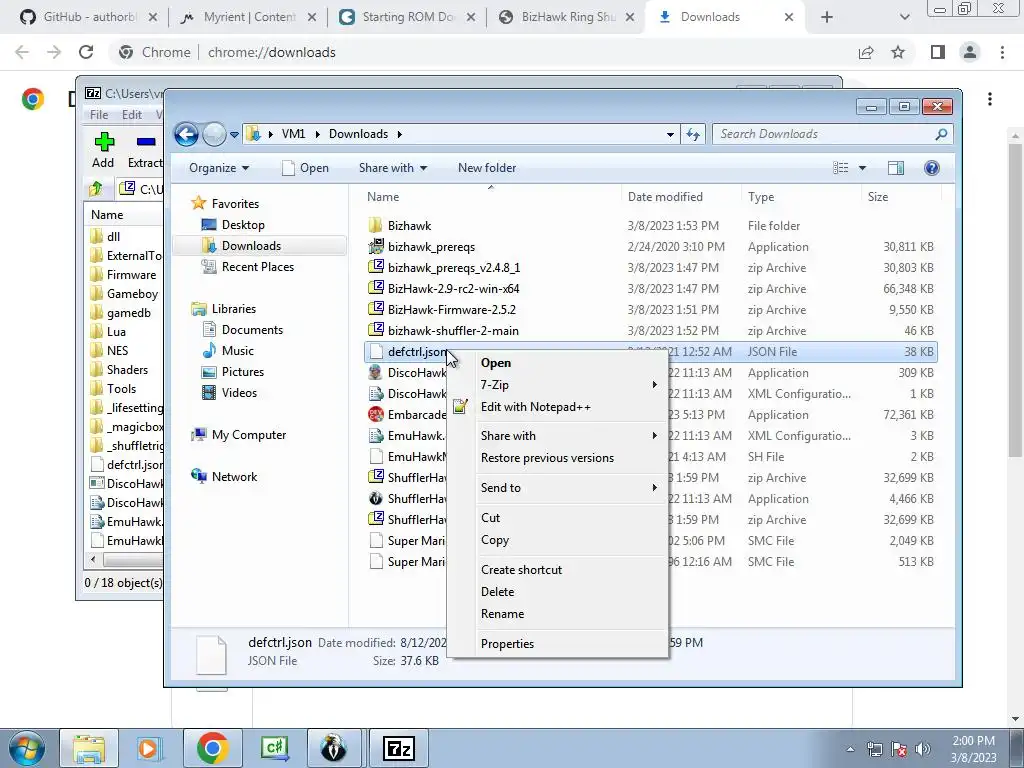This screenshot has width=1024, height=768.
Task: Open the Edit menu in 7-Zip window
Action: click(x=131, y=115)
